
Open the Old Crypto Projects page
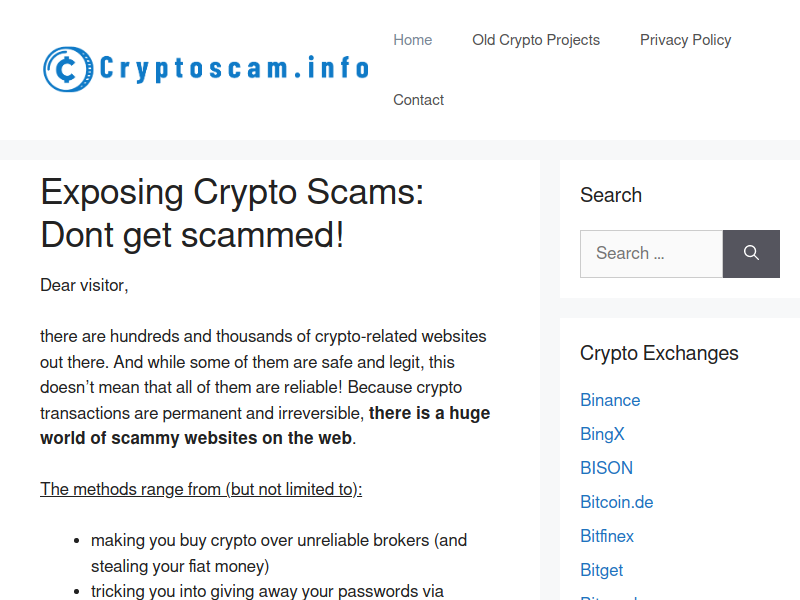click(536, 40)
